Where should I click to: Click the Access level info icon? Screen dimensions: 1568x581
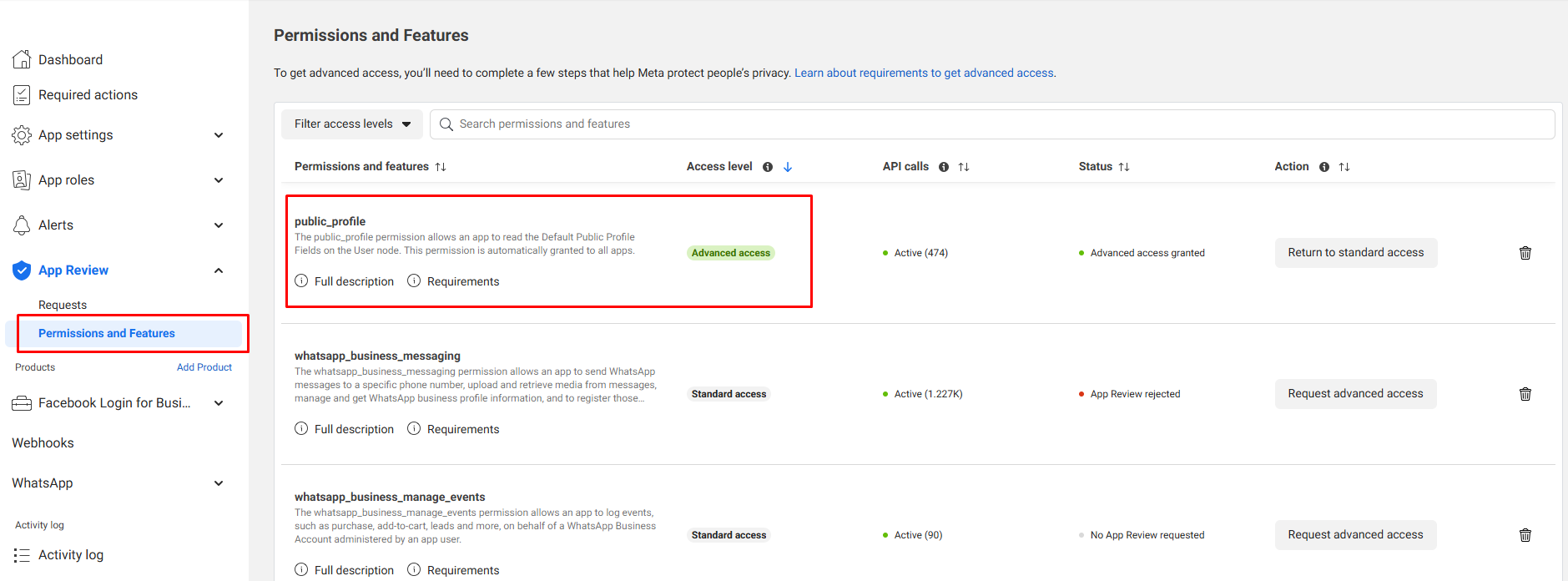tap(768, 167)
